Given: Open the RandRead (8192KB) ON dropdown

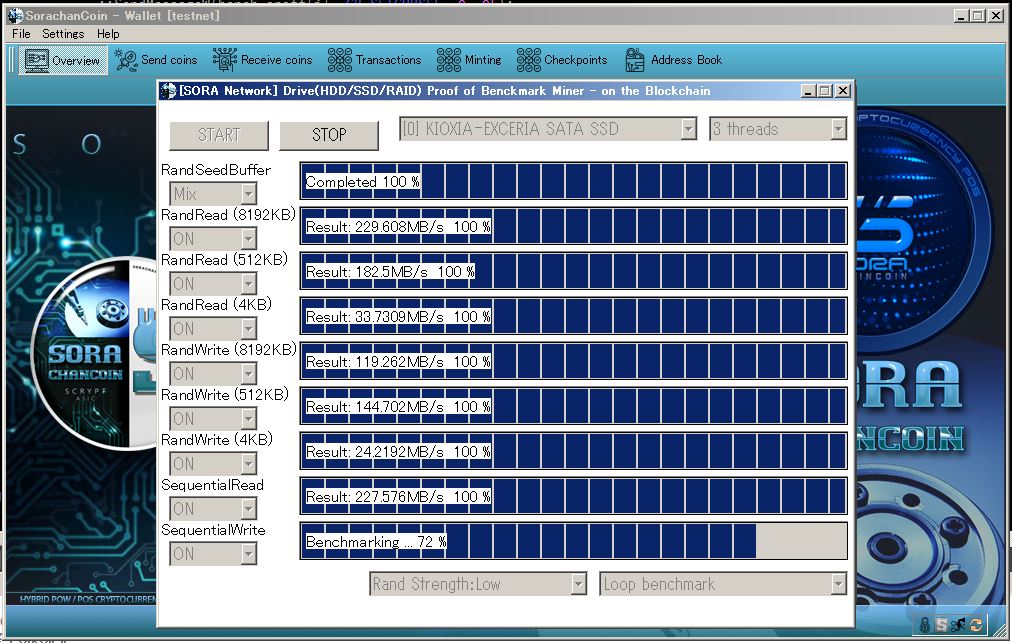Looking at the screenshot, I should coord(213,239).
